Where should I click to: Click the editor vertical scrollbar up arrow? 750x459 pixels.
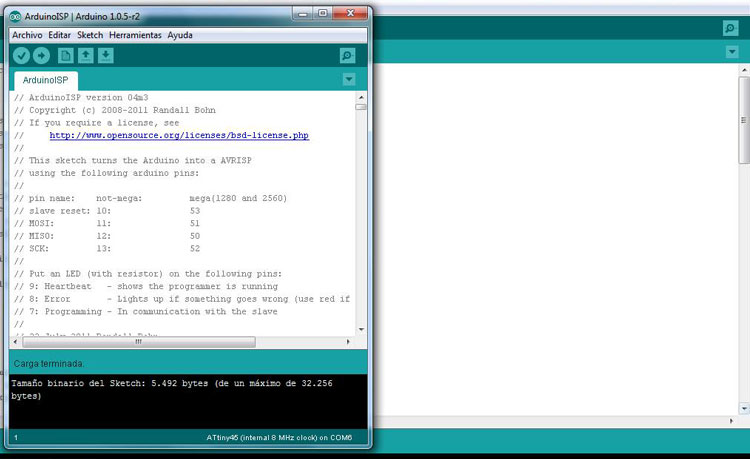pyautogui.click(x=361, y=97)
